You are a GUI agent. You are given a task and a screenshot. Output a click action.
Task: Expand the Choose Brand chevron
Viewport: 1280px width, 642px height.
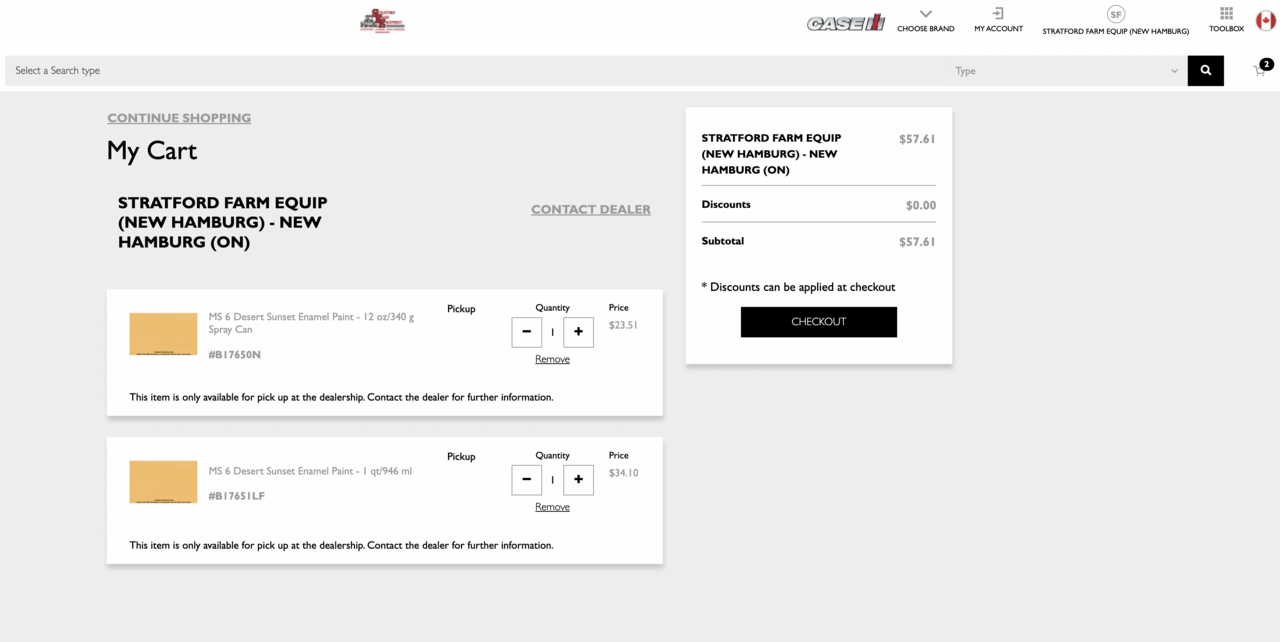925,14
